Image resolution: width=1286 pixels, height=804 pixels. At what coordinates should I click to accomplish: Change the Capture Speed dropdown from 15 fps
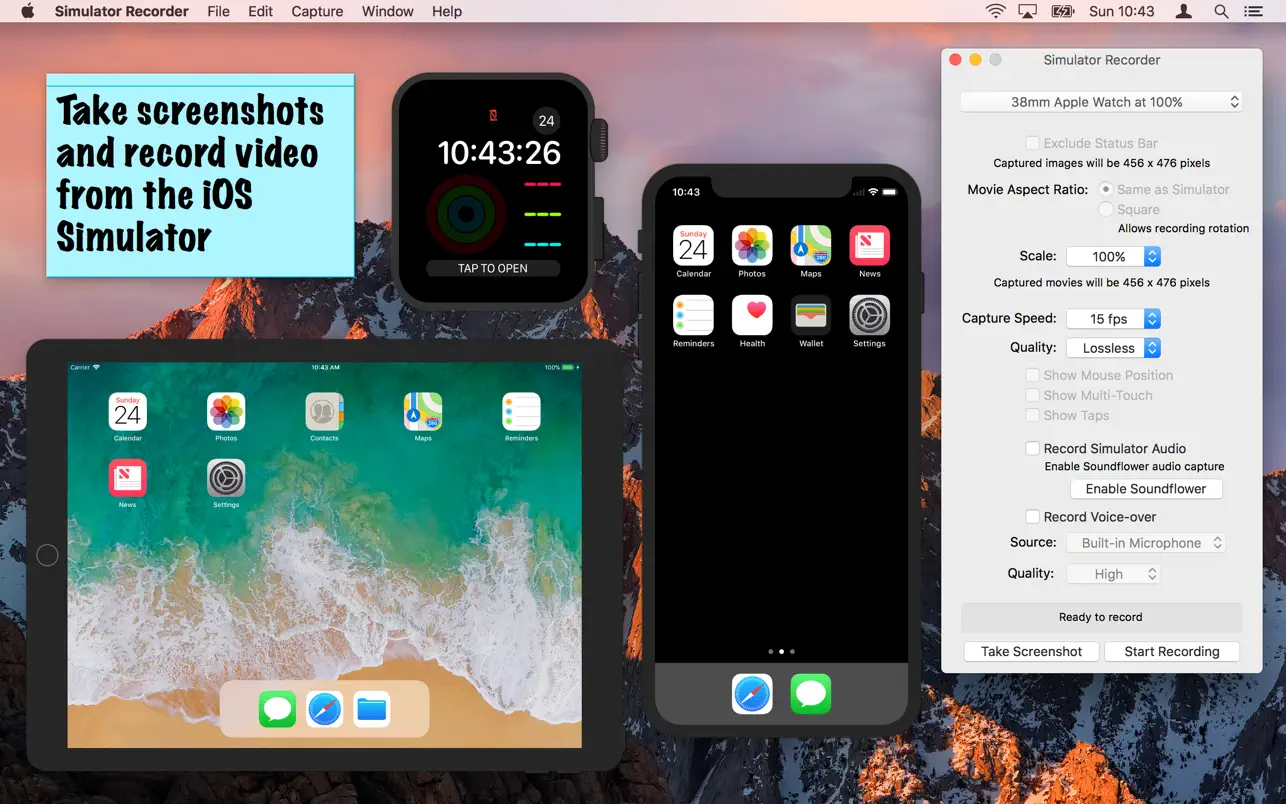1113,318
